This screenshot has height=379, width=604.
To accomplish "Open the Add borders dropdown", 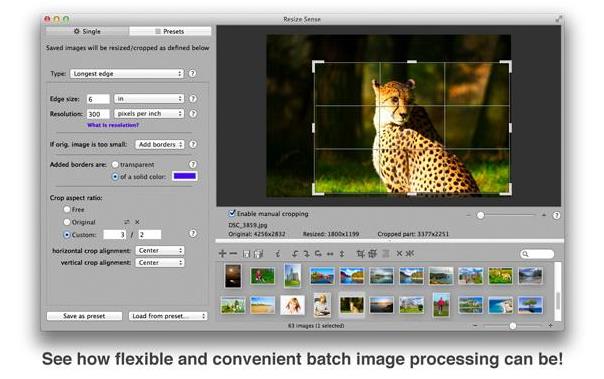I will 159,144.
